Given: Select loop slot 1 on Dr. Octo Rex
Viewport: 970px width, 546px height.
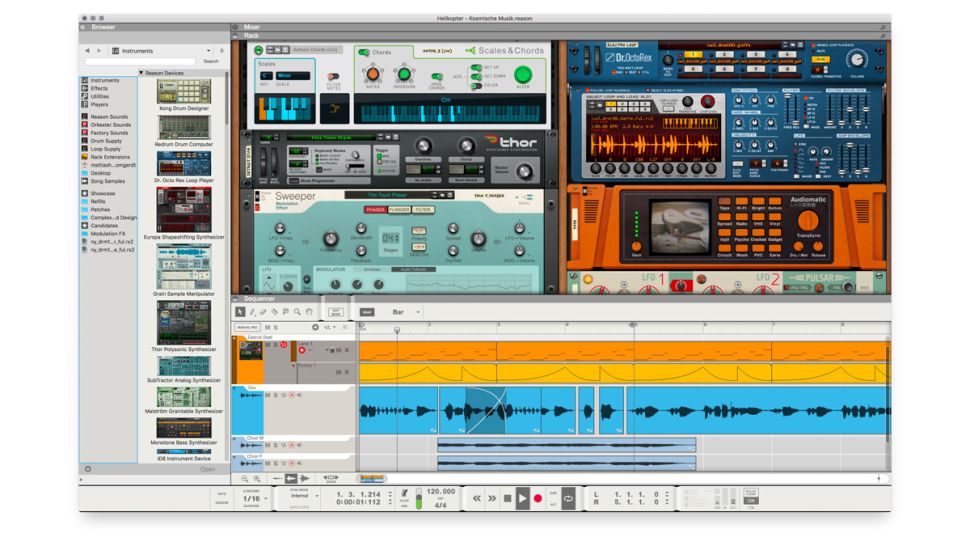Looking at the screenshot, I should tap(693, 54).
